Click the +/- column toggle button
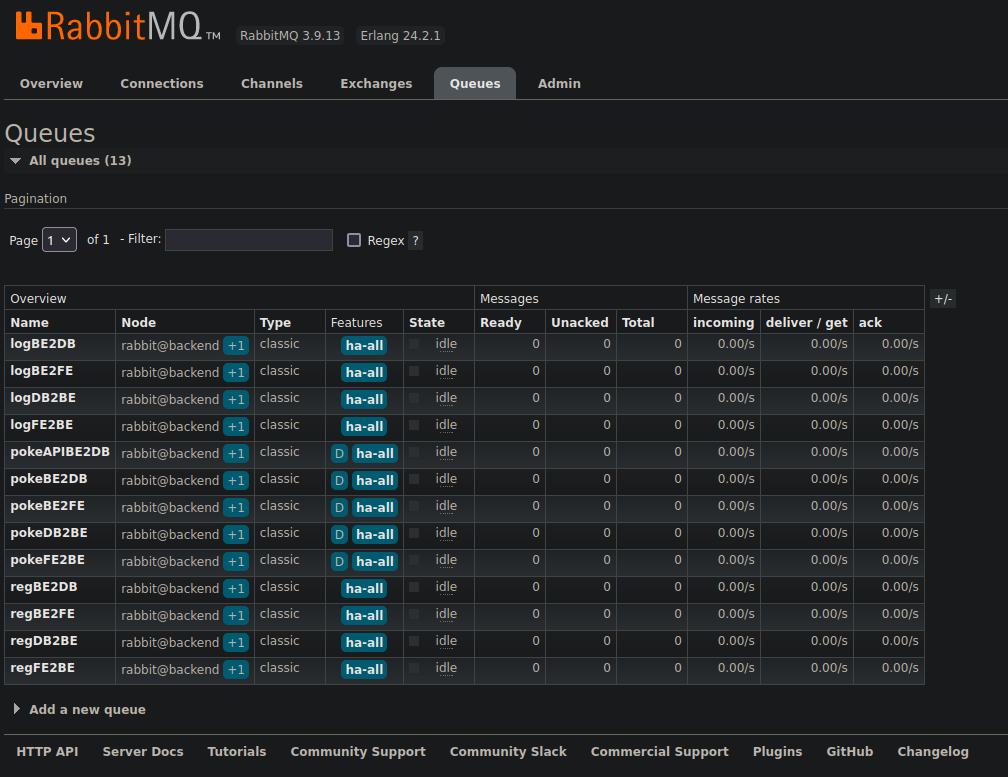The width and height of the screenshot is (1008, 777). tap(943, 299)
